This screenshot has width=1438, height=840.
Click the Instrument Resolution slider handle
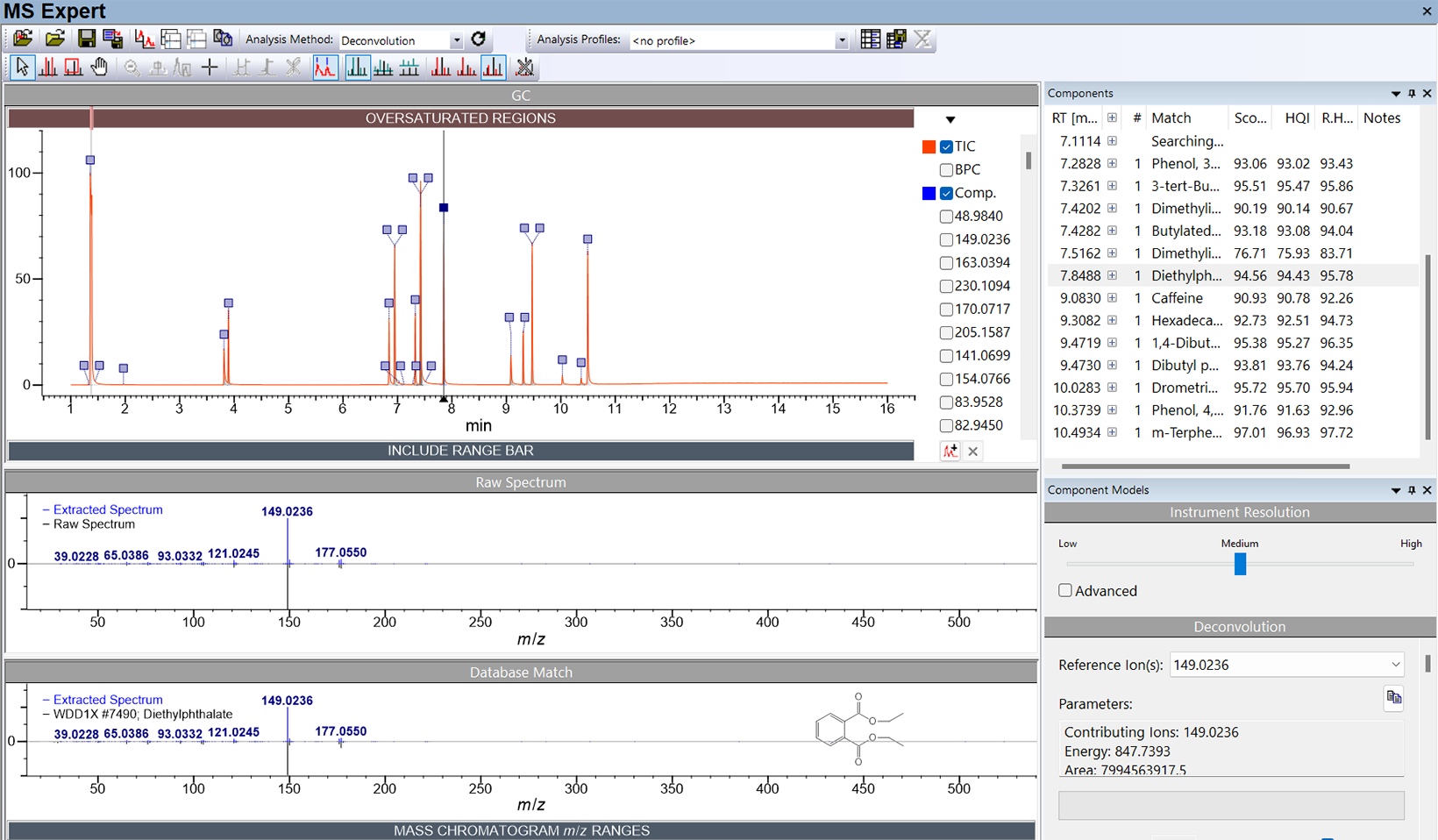(x=1240, y=564)
